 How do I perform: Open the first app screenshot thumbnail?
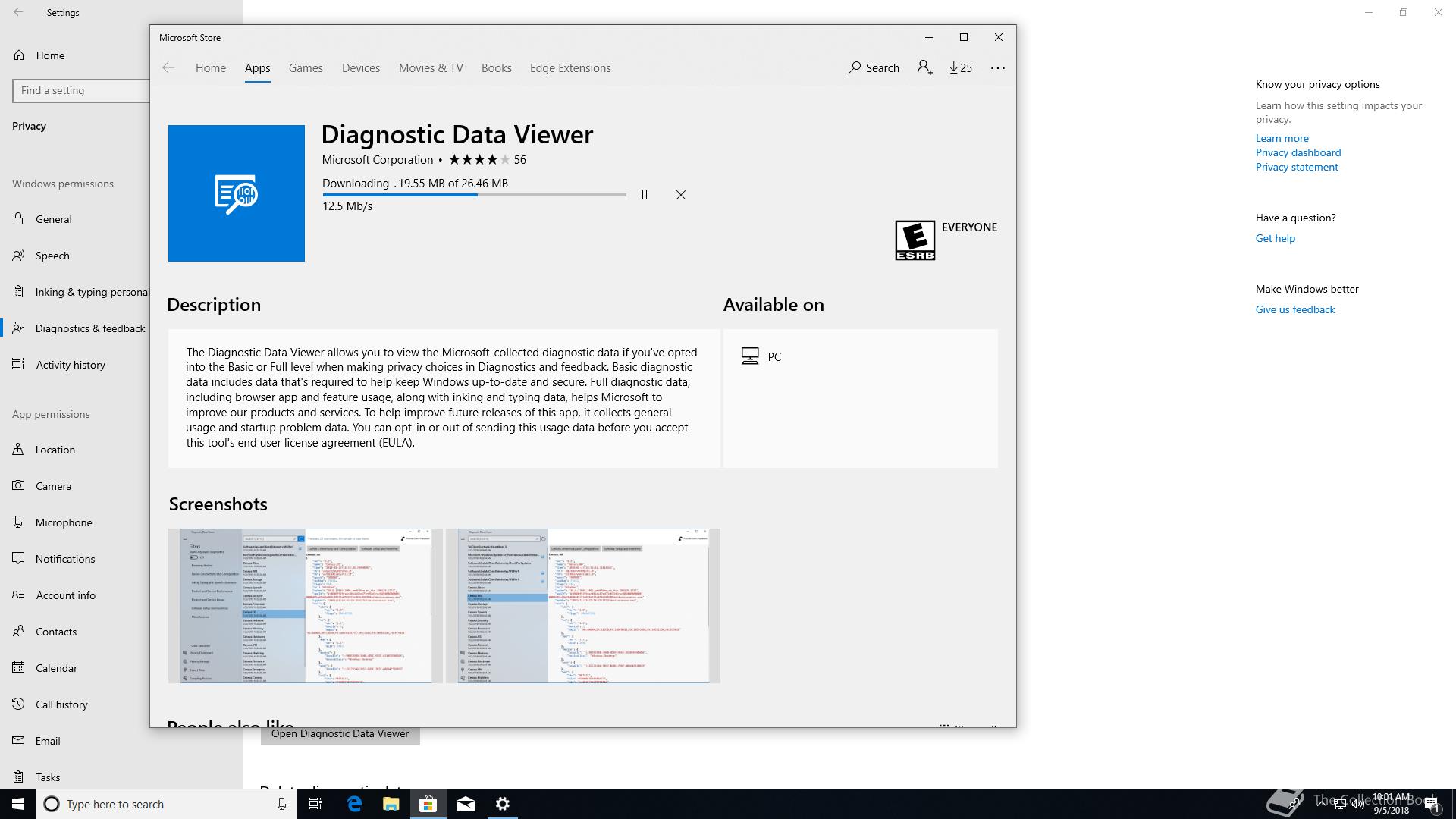pos(305,606)
